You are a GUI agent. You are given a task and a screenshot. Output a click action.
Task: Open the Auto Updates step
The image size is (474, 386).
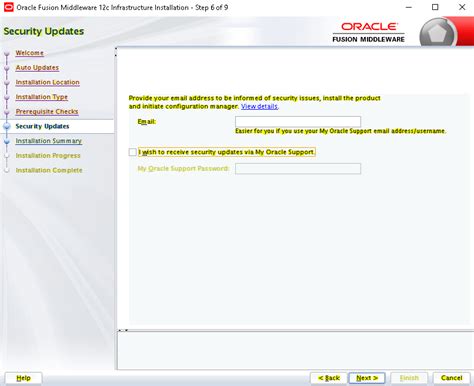point(37,67)
